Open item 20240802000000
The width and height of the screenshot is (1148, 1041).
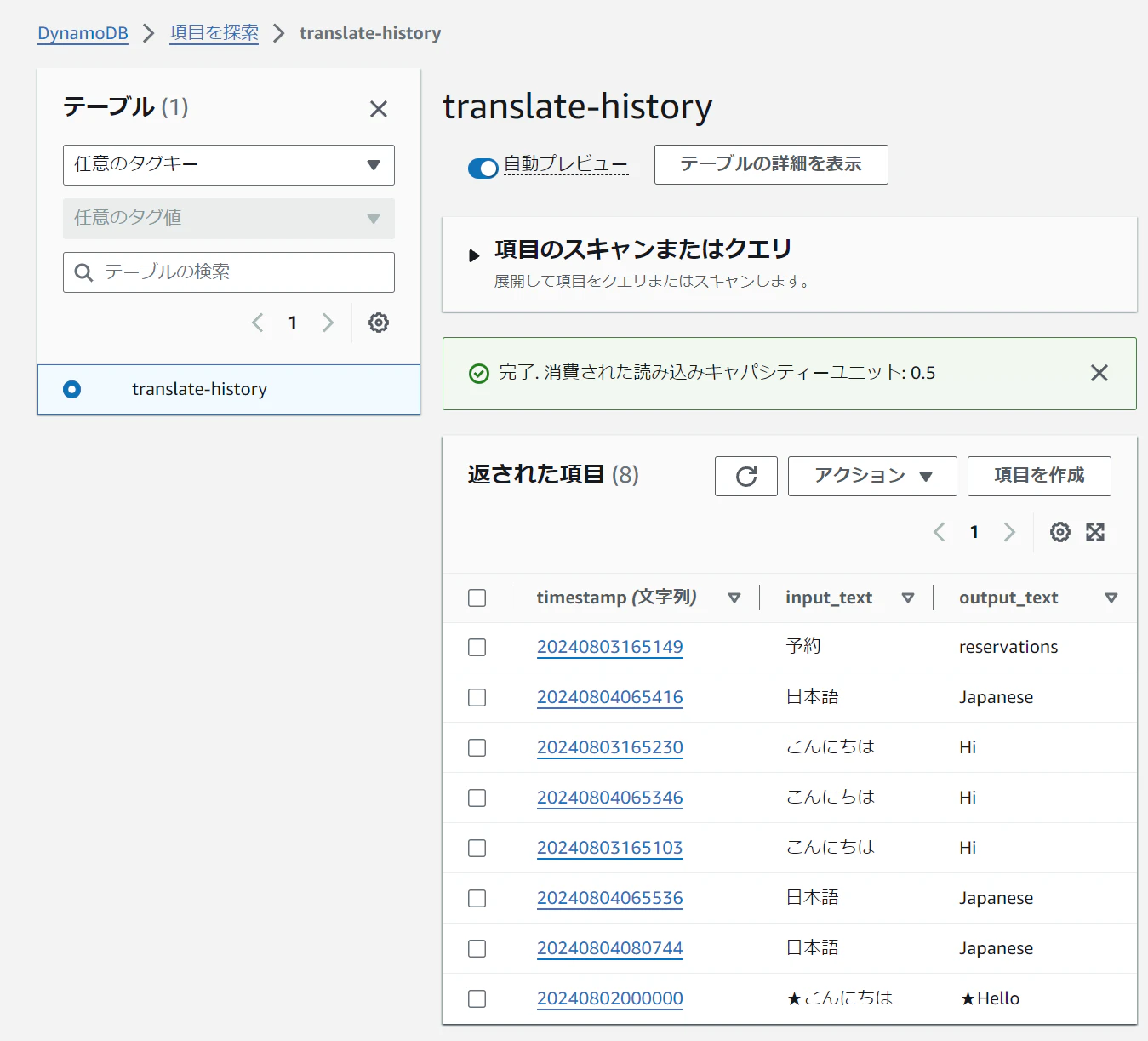pos(610,998)
